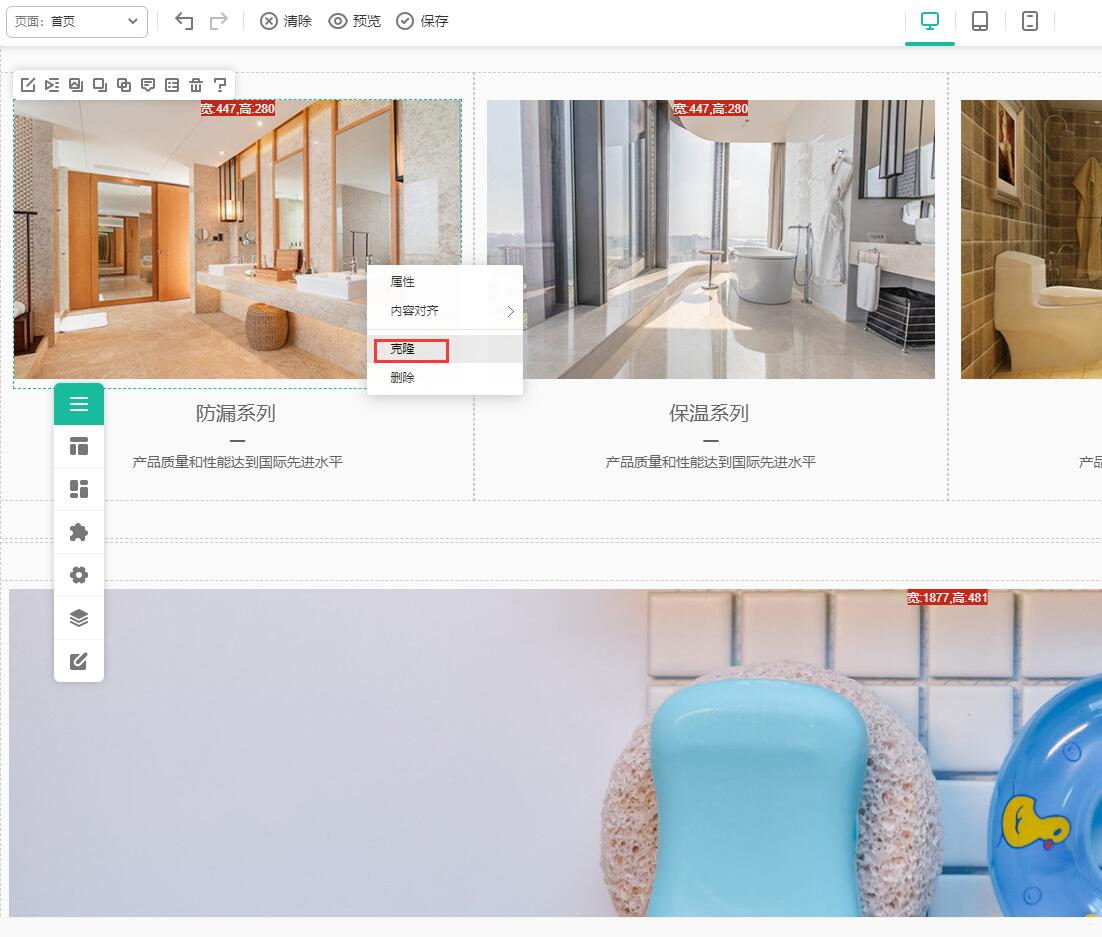The width and height of the screenshot is (1102, 937).
Task: Click the question mark help icon
Action: 220,85
